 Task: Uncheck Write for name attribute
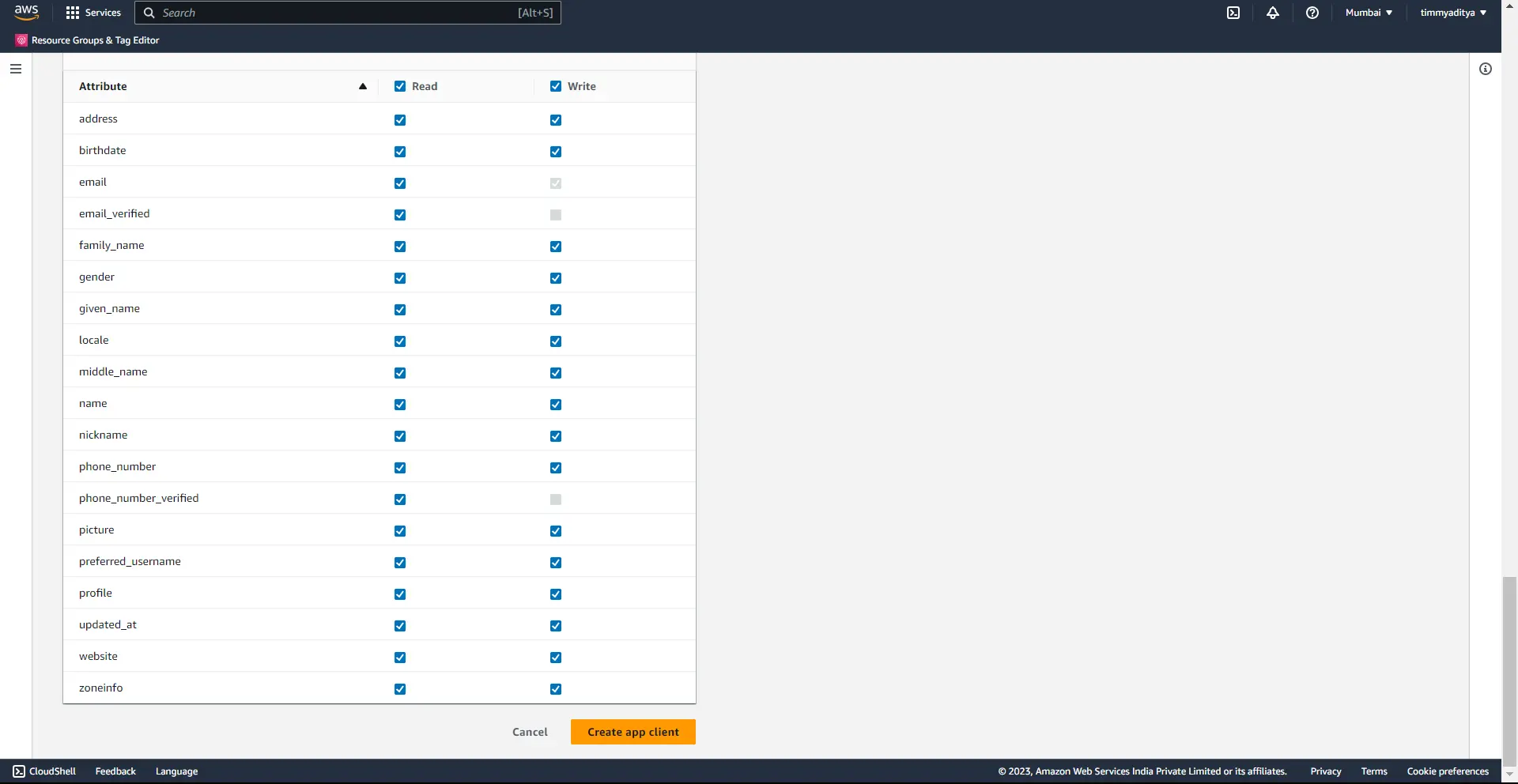[x=556, y=405]
